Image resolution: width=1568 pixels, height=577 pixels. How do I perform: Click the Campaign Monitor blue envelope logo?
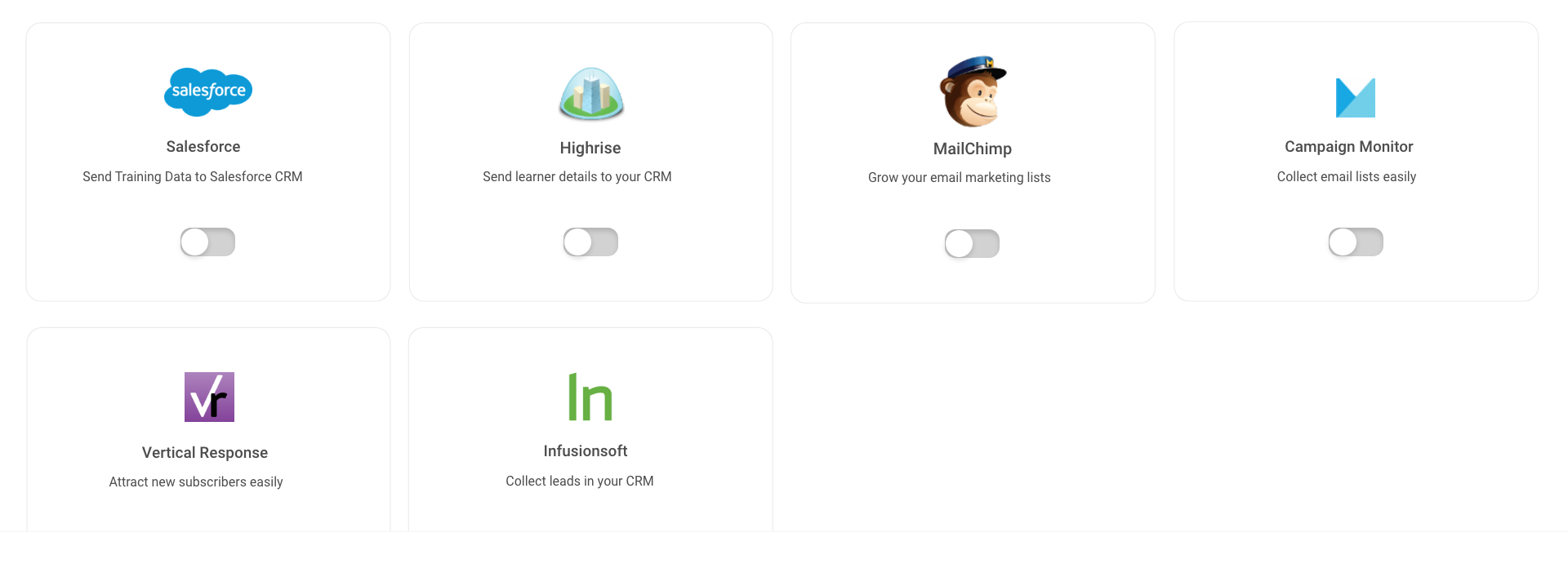click(1356, 98)
